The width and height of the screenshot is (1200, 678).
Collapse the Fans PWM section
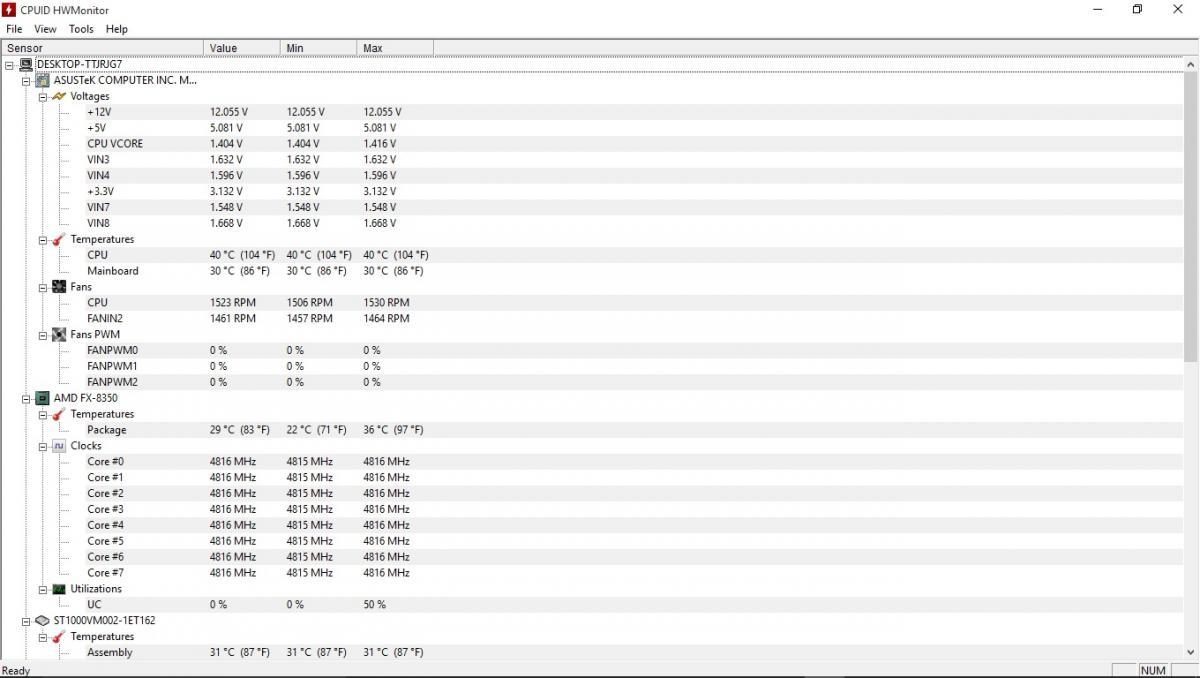(x=43, y=335)
